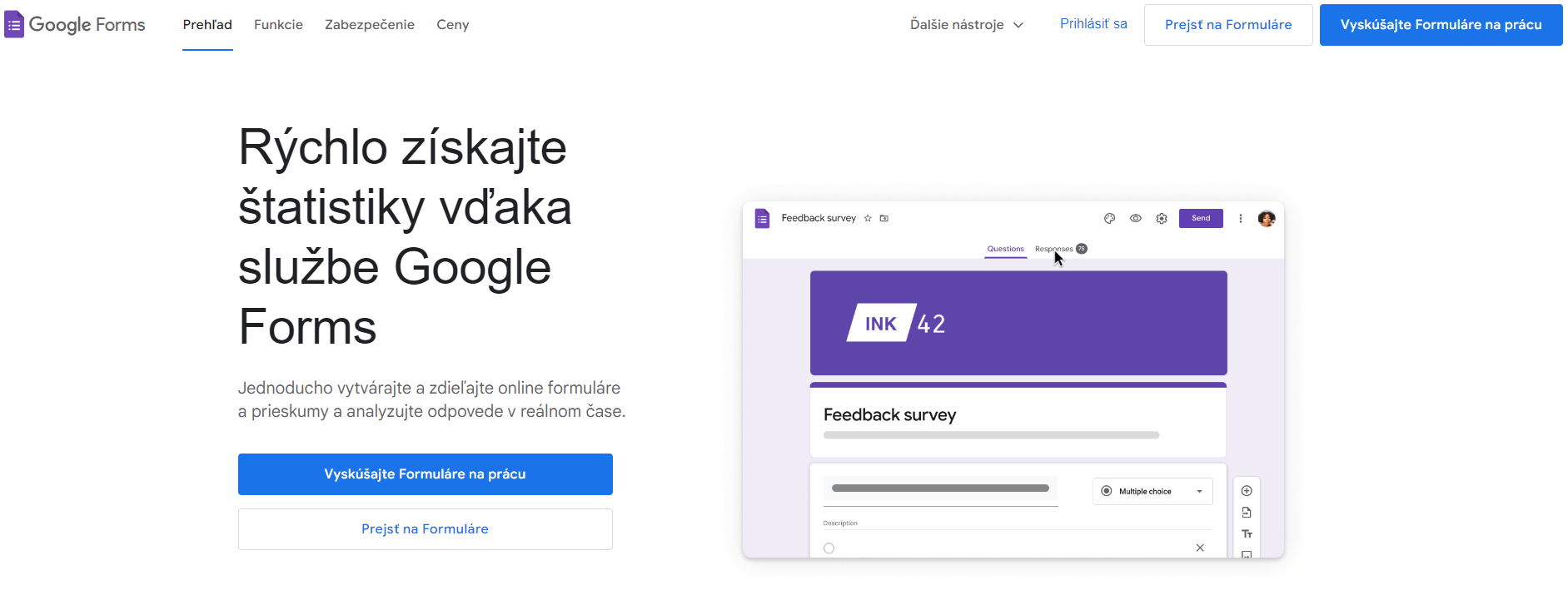Image resolution: width=1568 pixels, height=590 pixels.
Task: Click the import questions icon
Action: point(1247,512)
